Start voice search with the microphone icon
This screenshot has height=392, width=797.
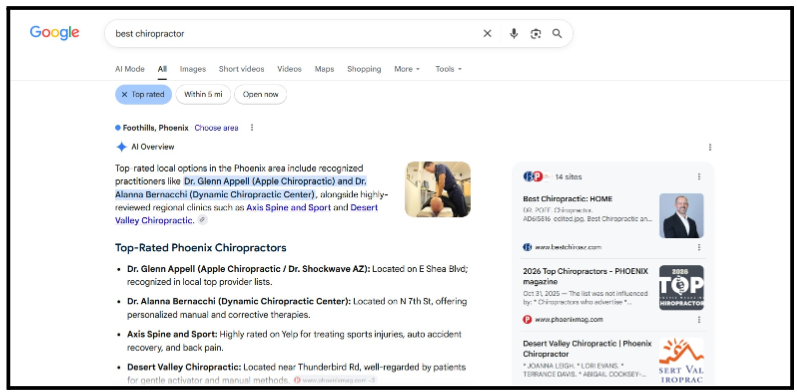pyautogui.click(x=514, y=34)
